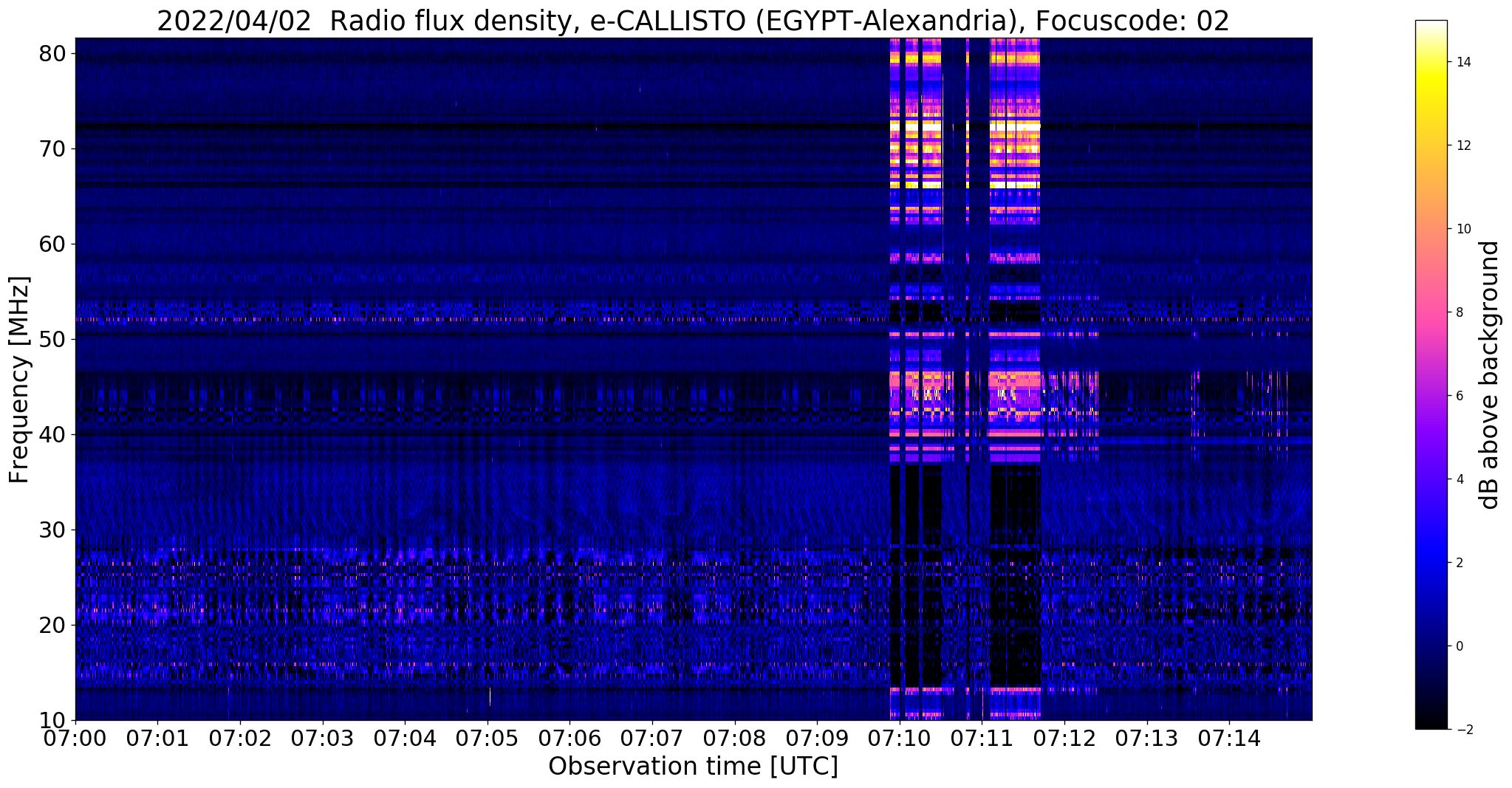Viewport: 1512px width, 788px height.
Task: Click the 07:12 time tick label
Action: [x=1064, y=738]
